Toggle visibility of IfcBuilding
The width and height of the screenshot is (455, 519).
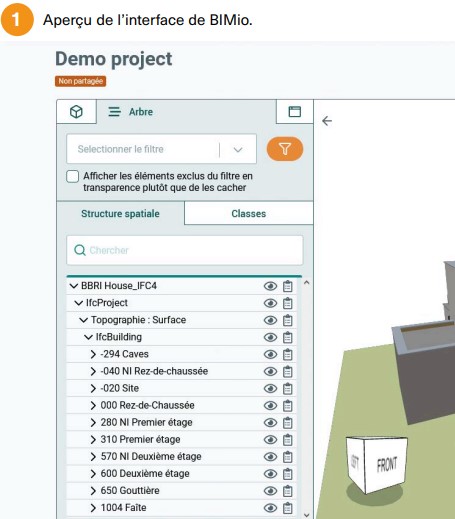270,337
